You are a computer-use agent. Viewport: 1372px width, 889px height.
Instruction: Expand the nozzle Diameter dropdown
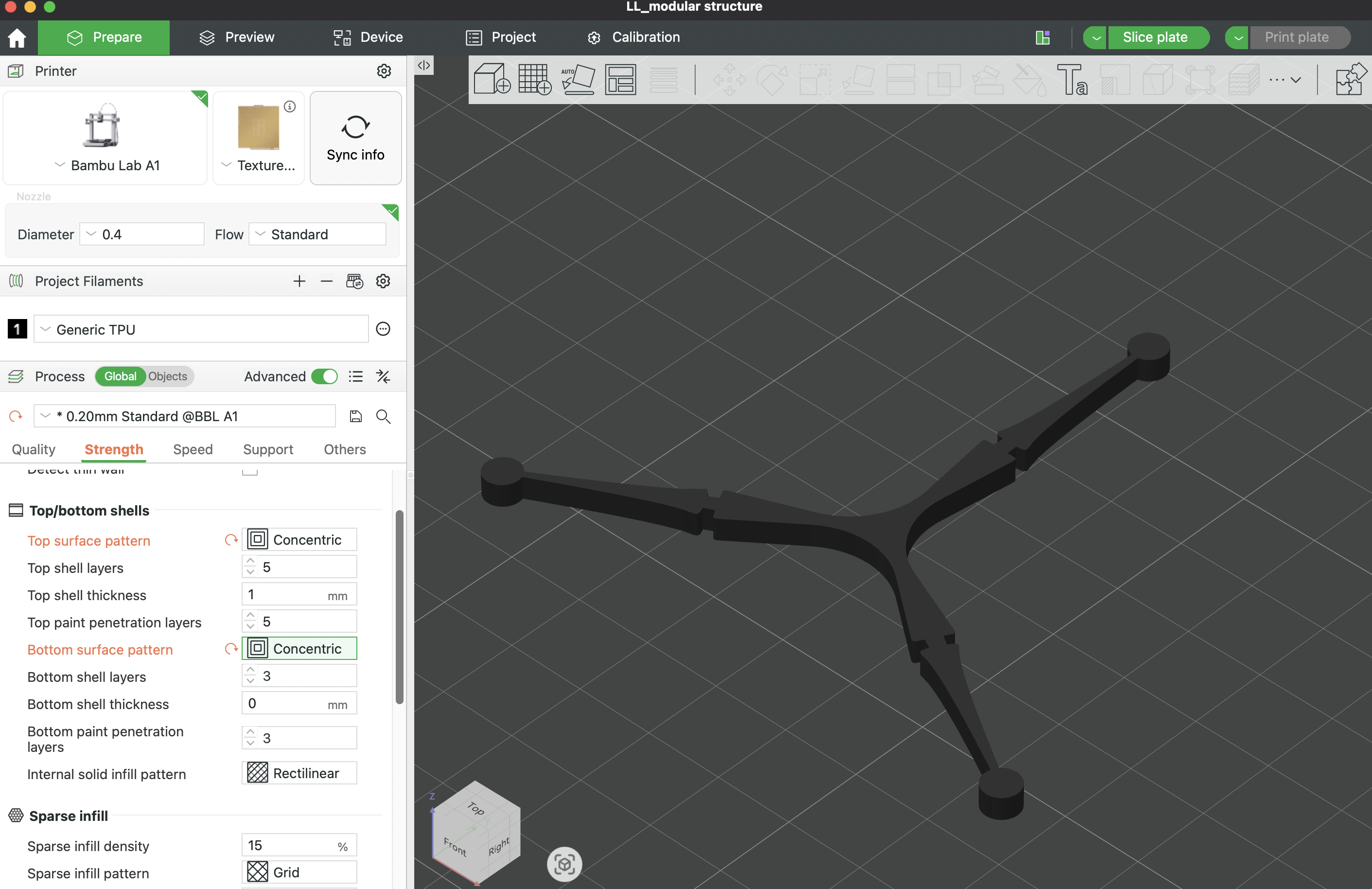[142, 234]
